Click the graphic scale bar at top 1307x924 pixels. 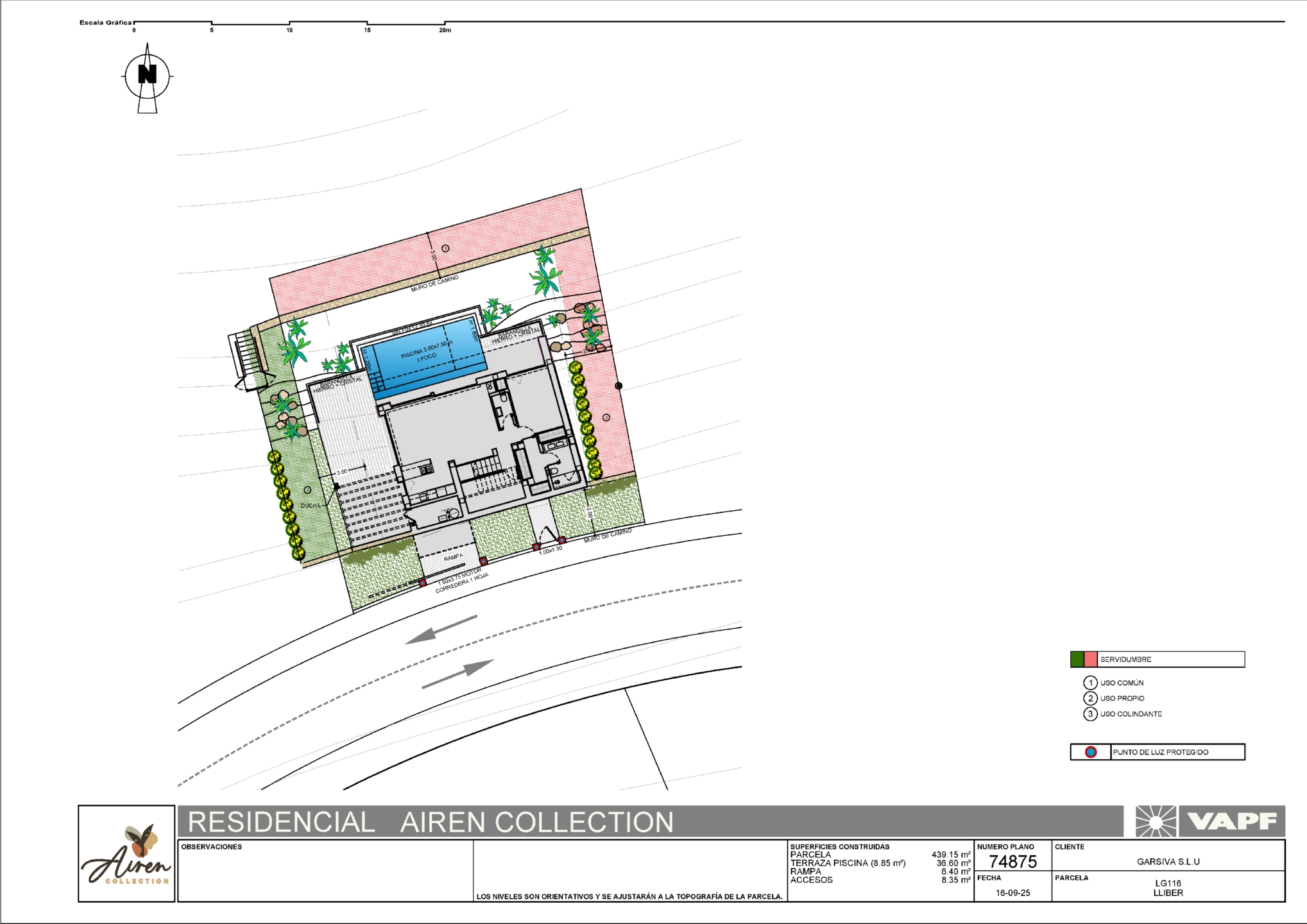[x=289, y=24]
